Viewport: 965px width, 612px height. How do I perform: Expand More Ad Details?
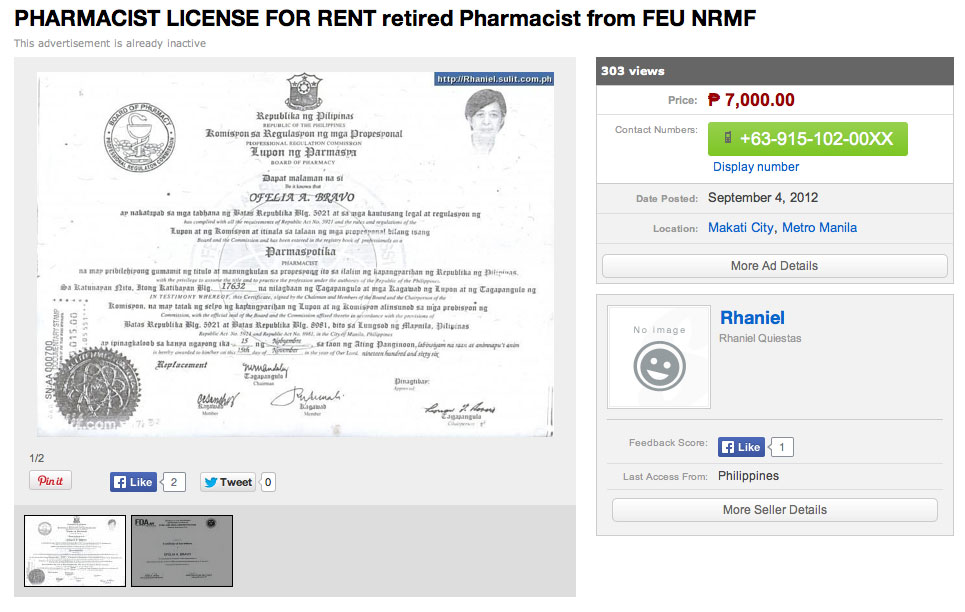point(774,266)
